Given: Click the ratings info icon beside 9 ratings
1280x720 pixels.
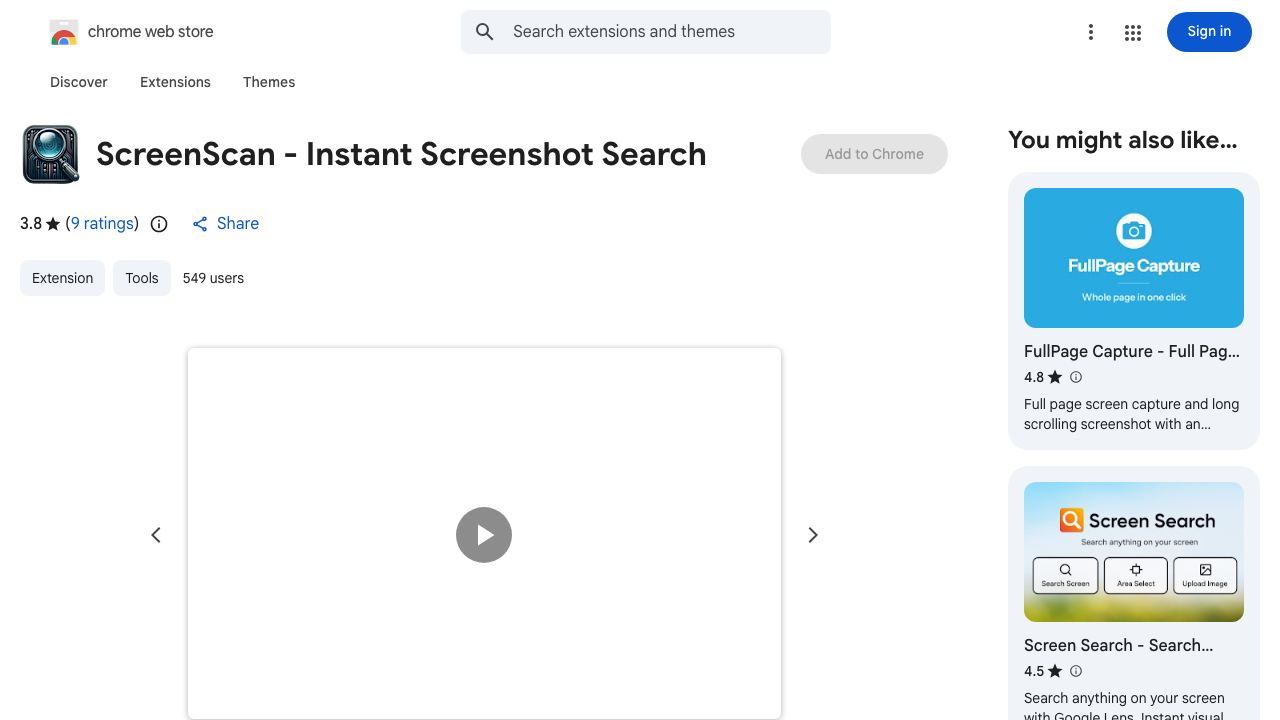Looking at the screenshot, I should click(x=159, y=224).
